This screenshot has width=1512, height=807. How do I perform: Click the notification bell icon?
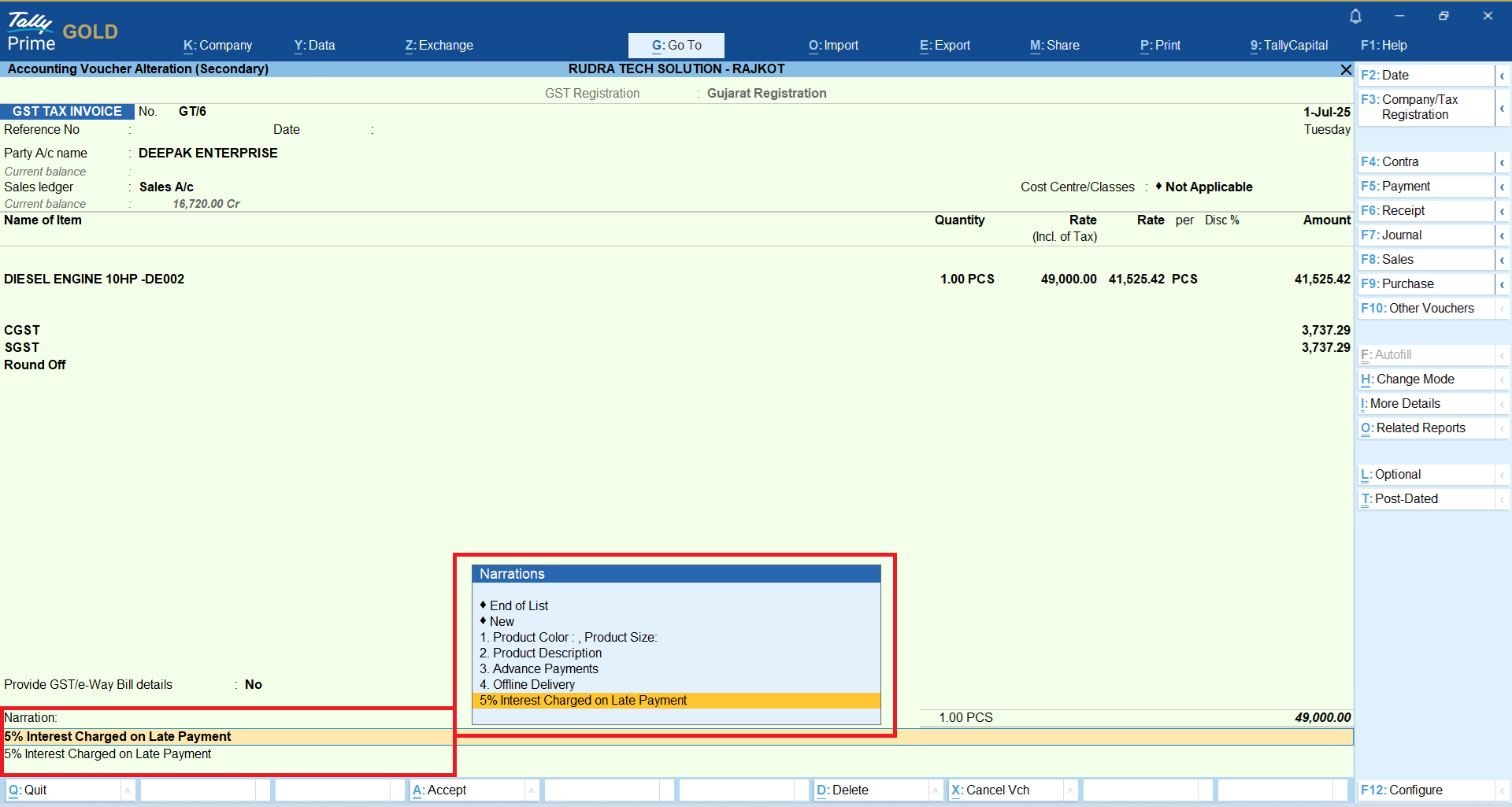click(1355, 16)
